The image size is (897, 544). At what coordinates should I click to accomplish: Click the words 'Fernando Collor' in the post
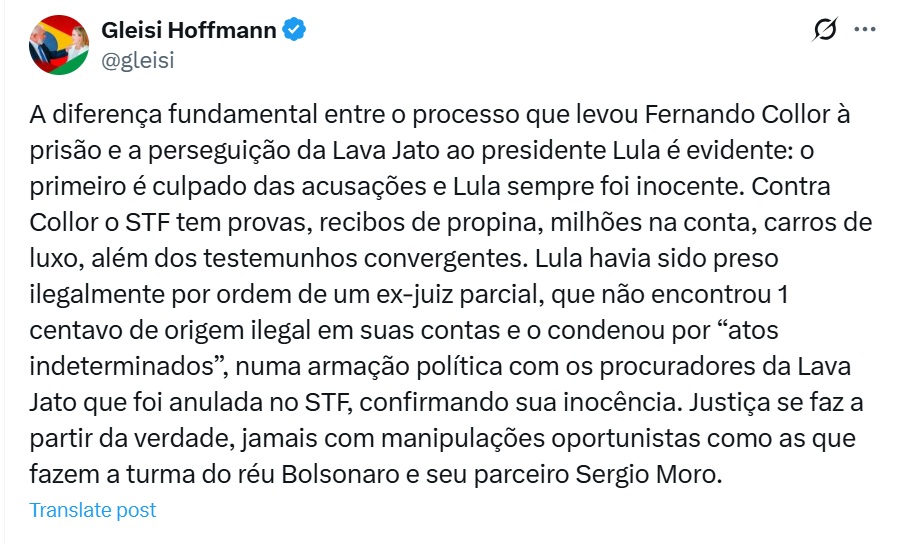point(737,114)
